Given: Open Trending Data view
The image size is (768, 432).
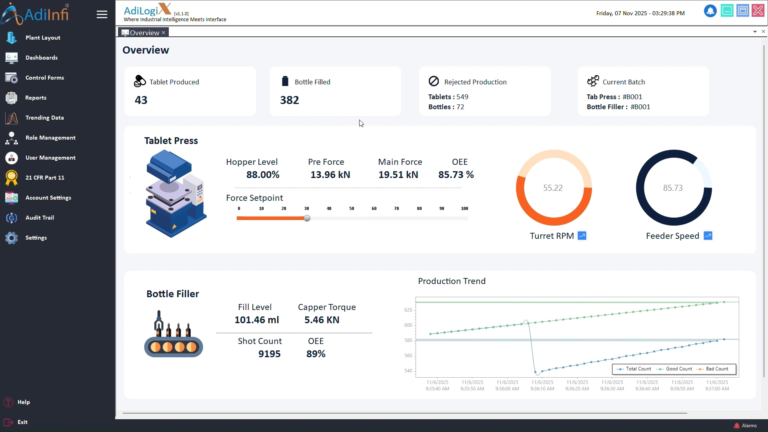Looking at the screenshot, I should (44, 118).
